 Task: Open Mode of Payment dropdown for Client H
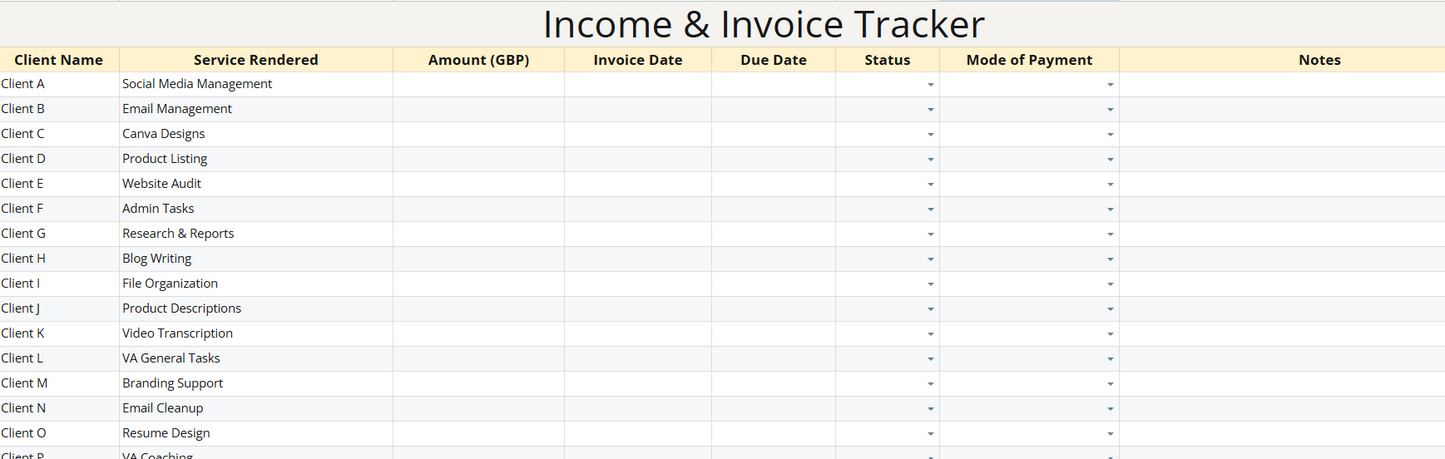1110,260
